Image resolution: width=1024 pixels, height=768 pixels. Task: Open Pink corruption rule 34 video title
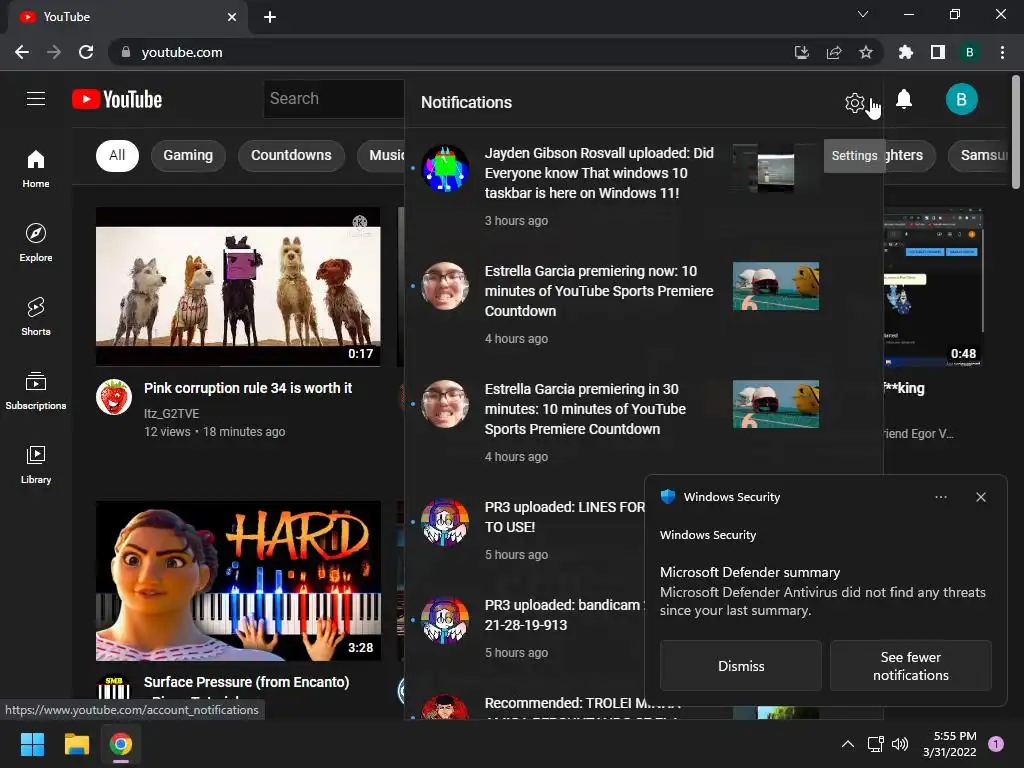[x=248, y=388]
